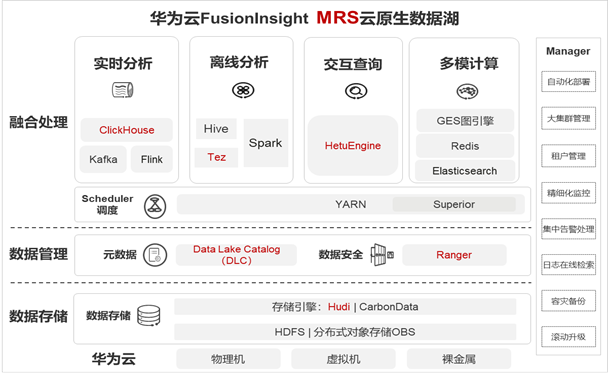The width and height of the screenshot is (608, 375).
Task: Select the 裸金属 box
Action: 459,359
